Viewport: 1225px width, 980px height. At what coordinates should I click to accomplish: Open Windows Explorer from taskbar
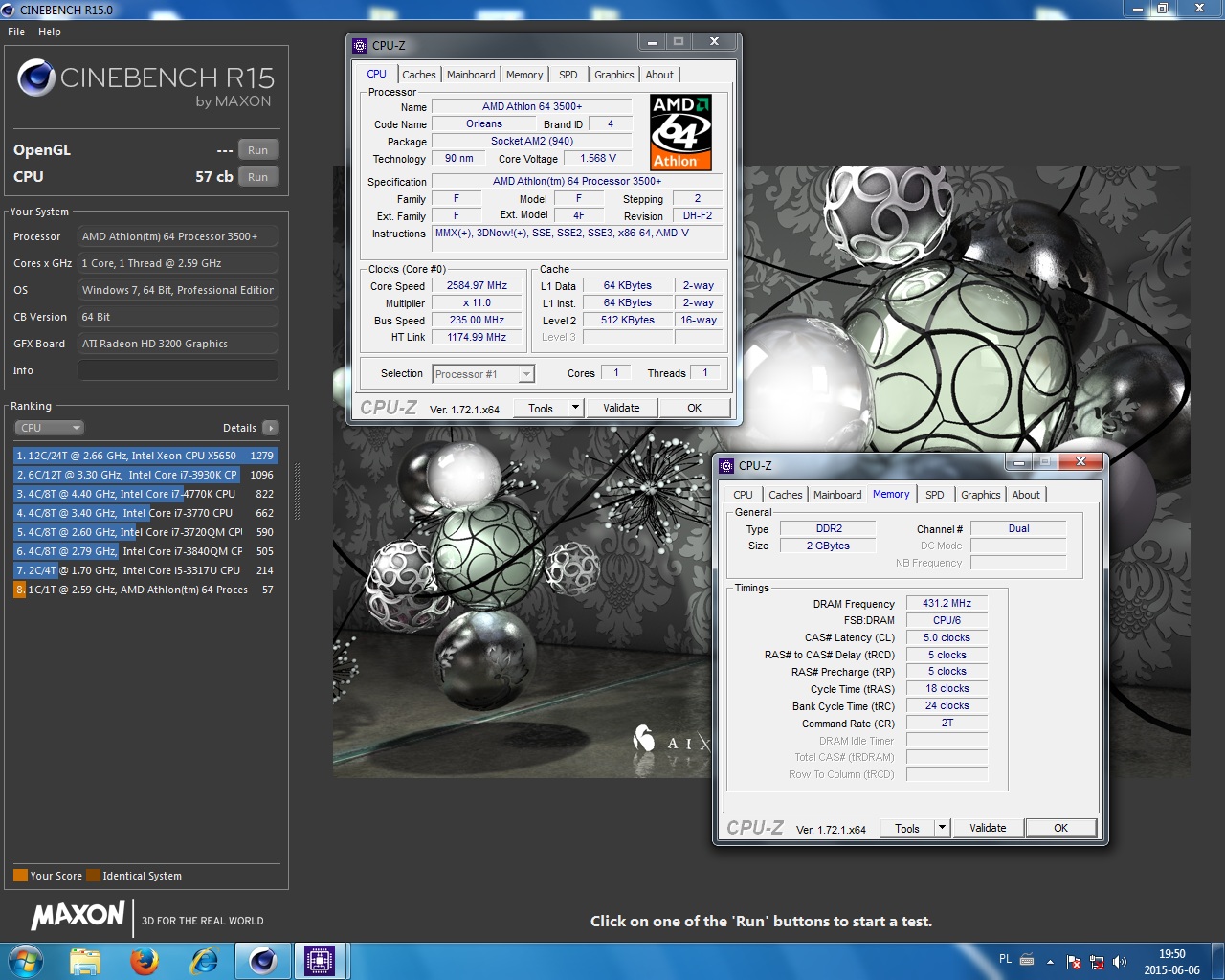coord(84,961)
